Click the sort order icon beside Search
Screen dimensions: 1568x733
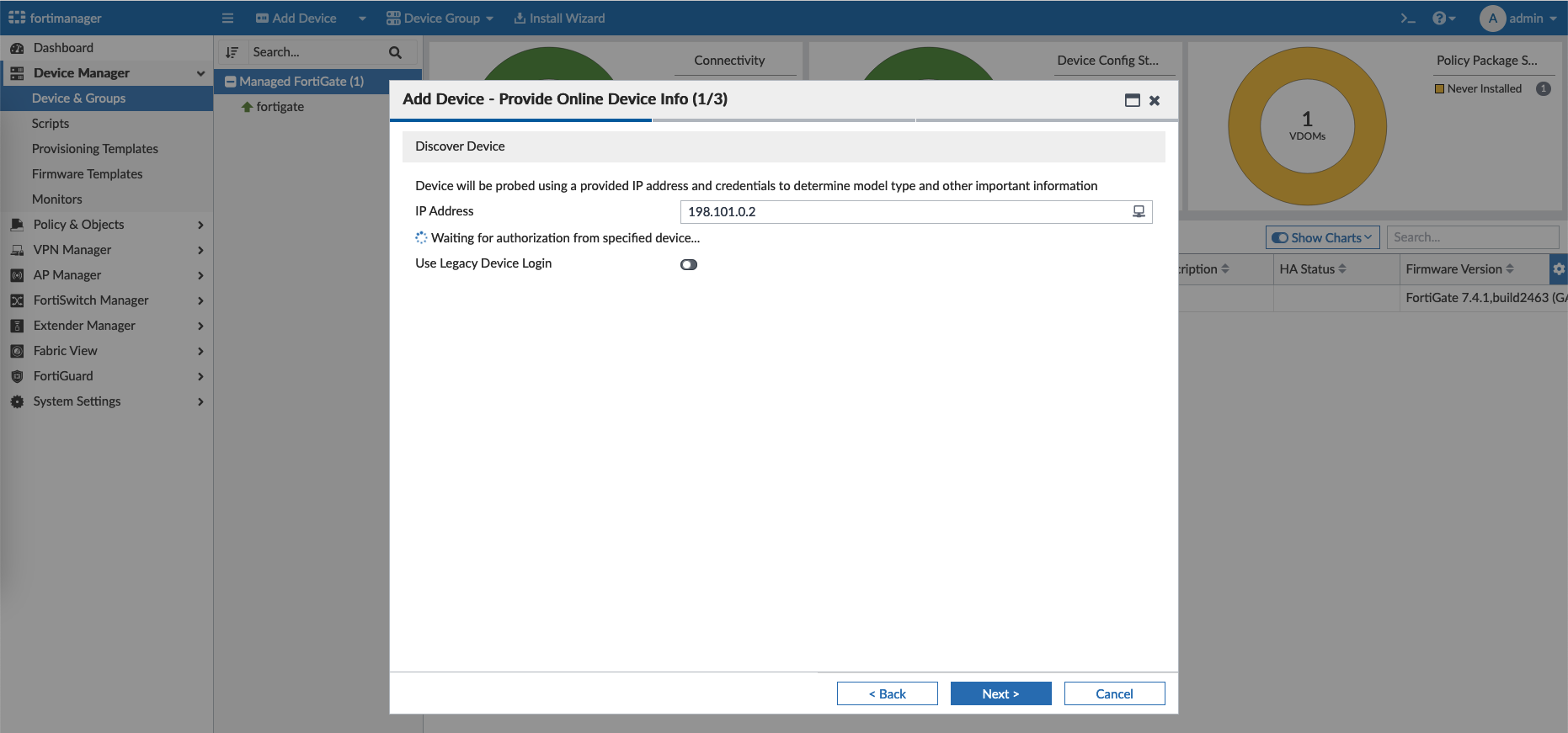[x=232, y=52]
